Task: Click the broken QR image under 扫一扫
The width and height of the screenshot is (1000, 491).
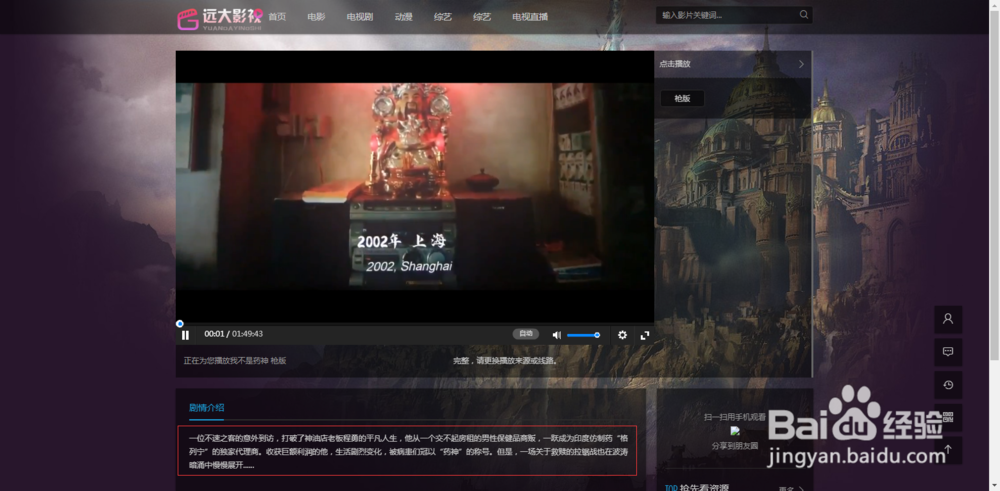Action: tap(735, 431)
